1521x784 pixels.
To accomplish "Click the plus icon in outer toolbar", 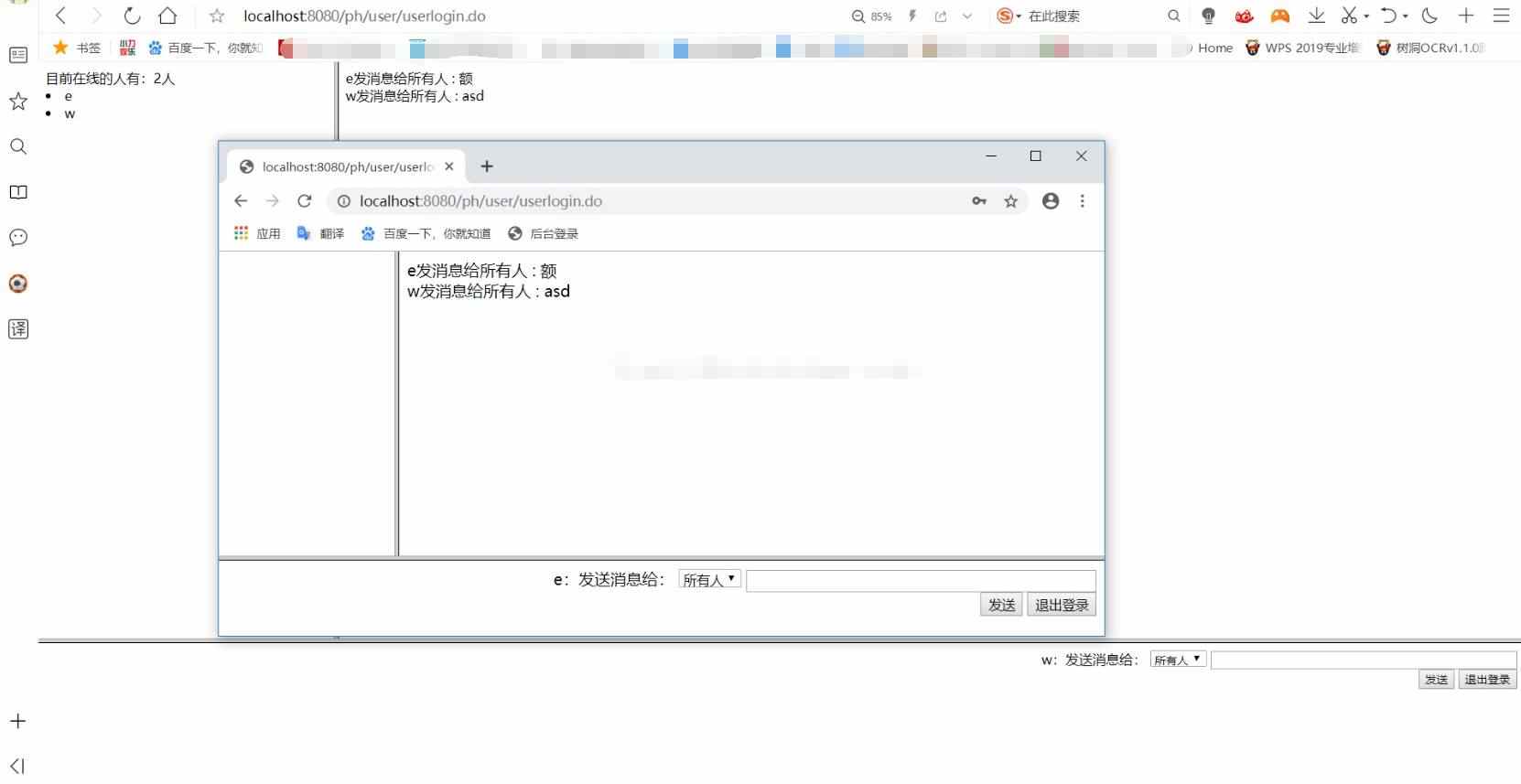I will 1466,16.
